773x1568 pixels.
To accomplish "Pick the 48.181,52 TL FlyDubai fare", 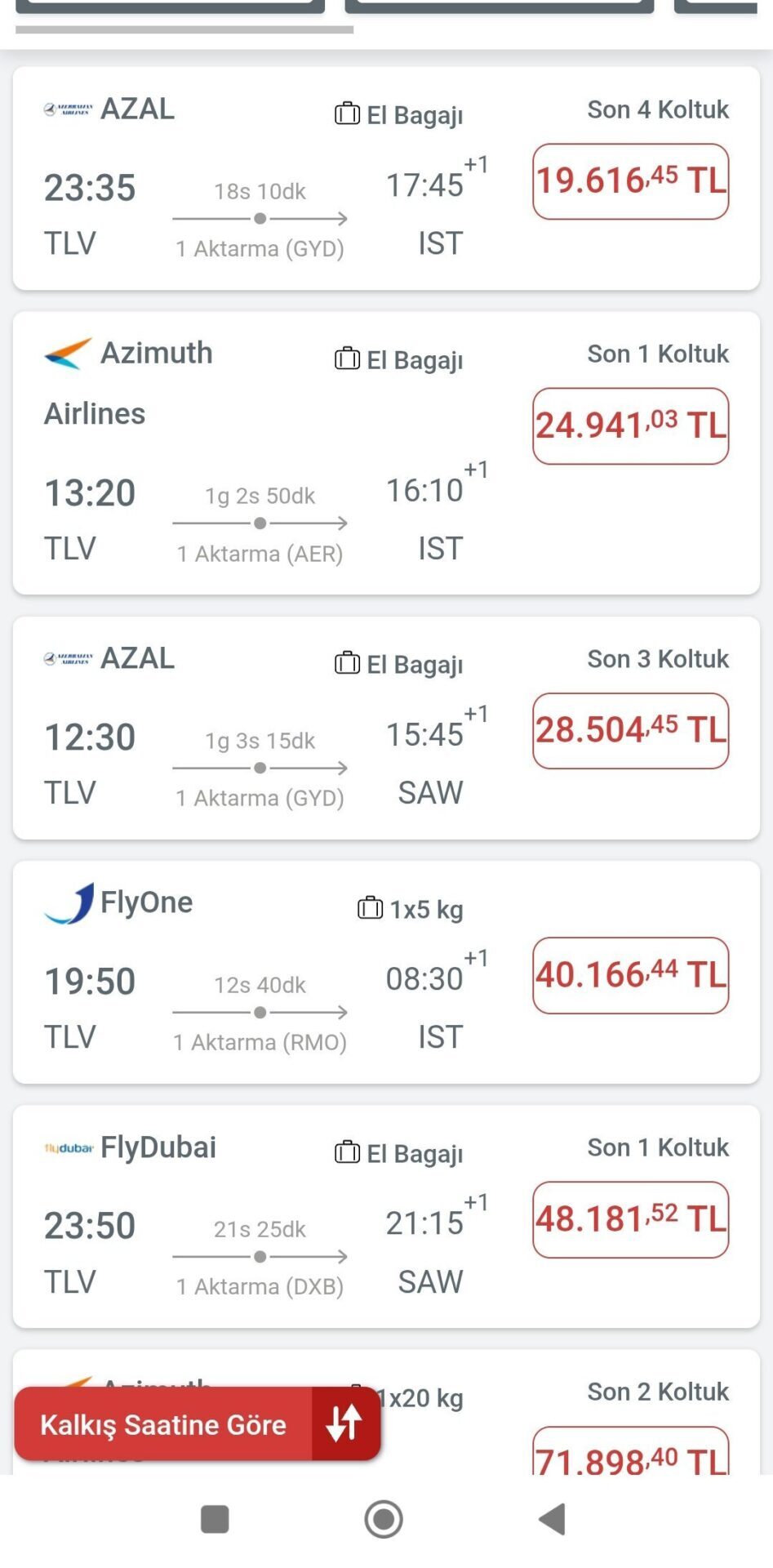I will pos(630,1219).
